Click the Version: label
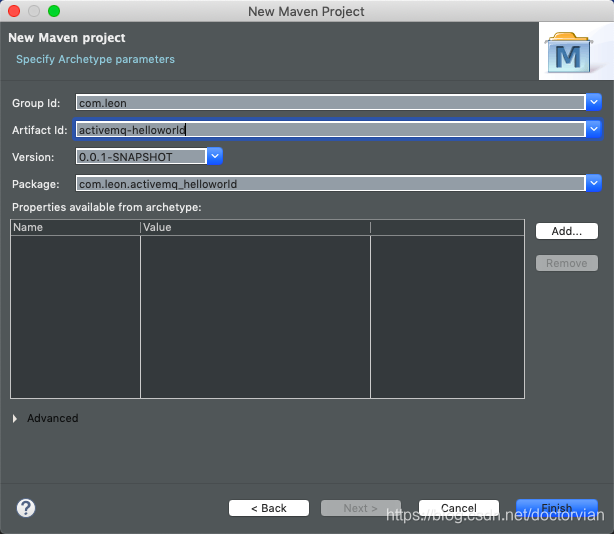 click(x=33, y=157)
